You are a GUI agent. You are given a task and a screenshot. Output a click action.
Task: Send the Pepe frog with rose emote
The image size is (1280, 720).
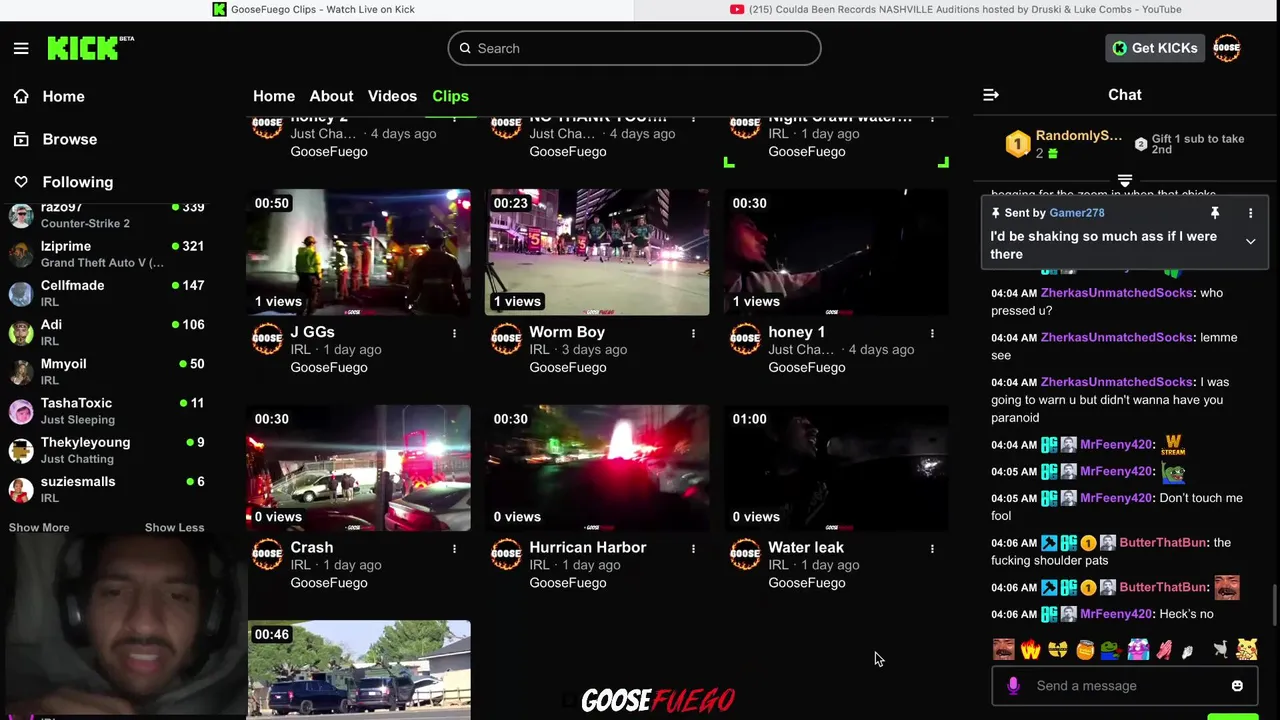(1111, 650)
